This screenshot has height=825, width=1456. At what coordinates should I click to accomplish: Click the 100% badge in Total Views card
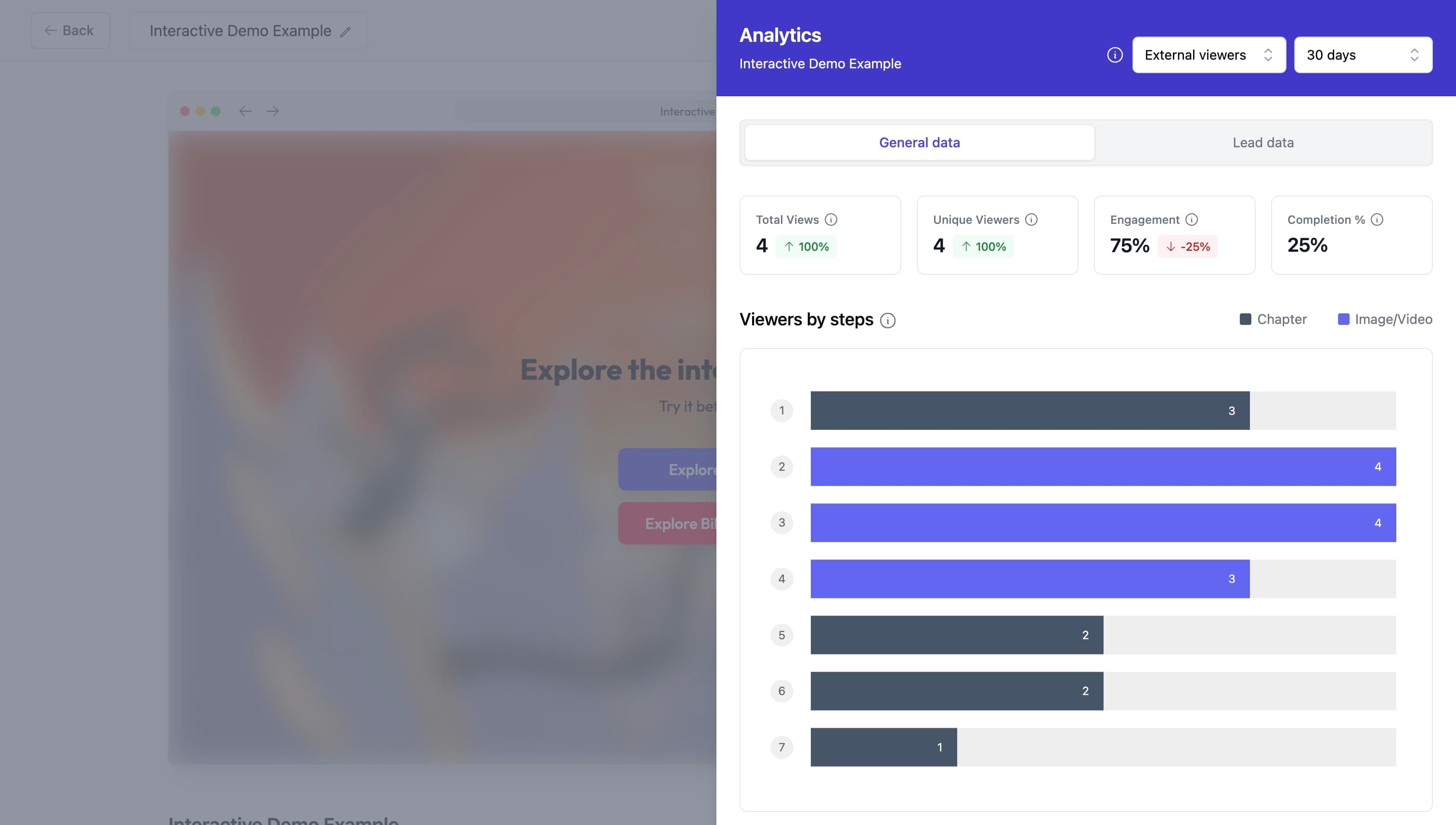(806, 246)
